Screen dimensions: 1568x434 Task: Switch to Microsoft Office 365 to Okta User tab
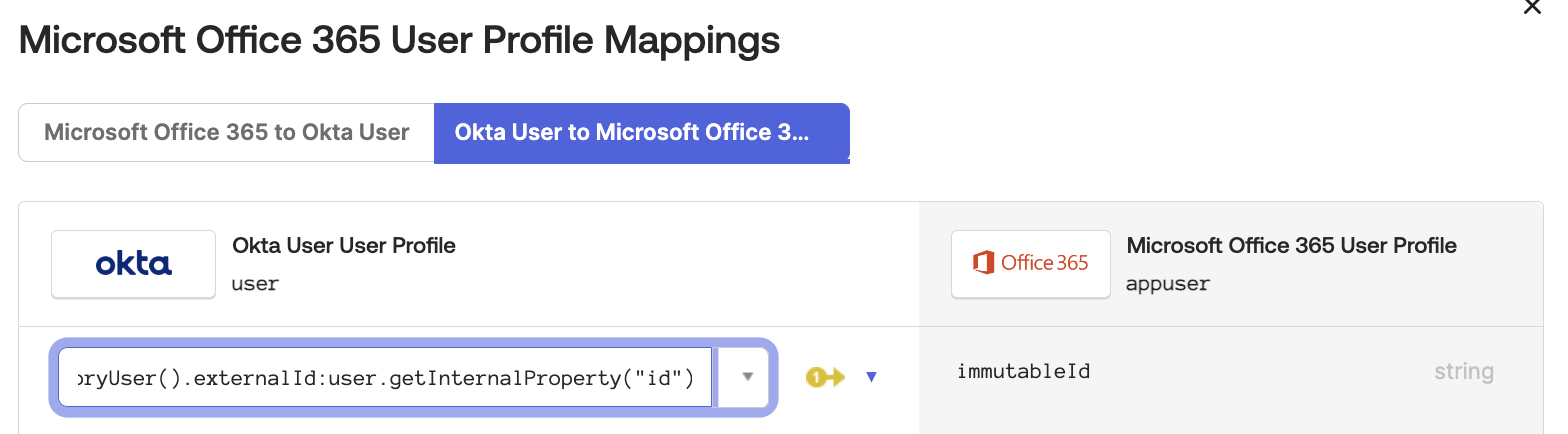point(227,133)
